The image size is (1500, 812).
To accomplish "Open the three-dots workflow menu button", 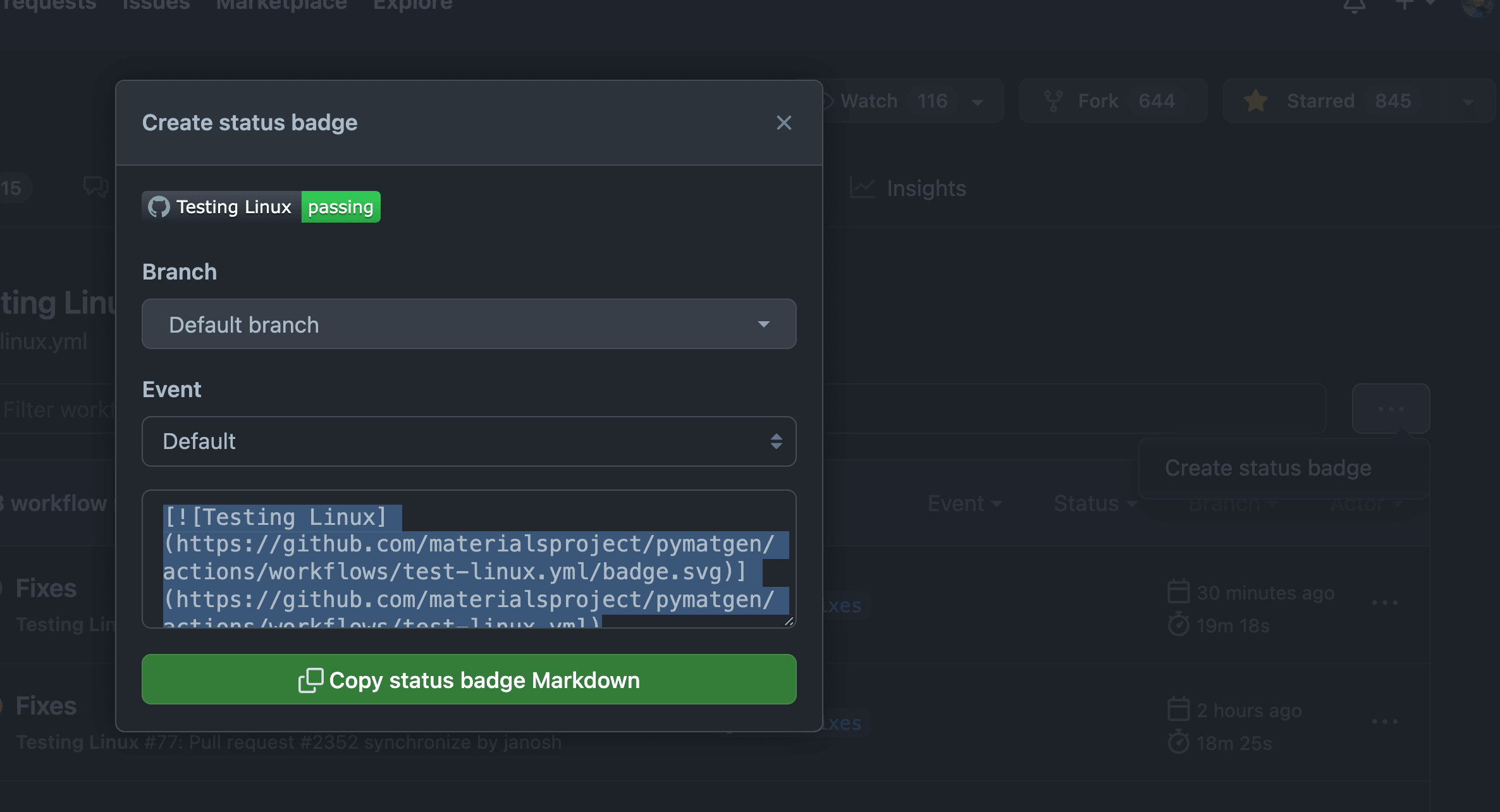I will (x=1391, y=409).
